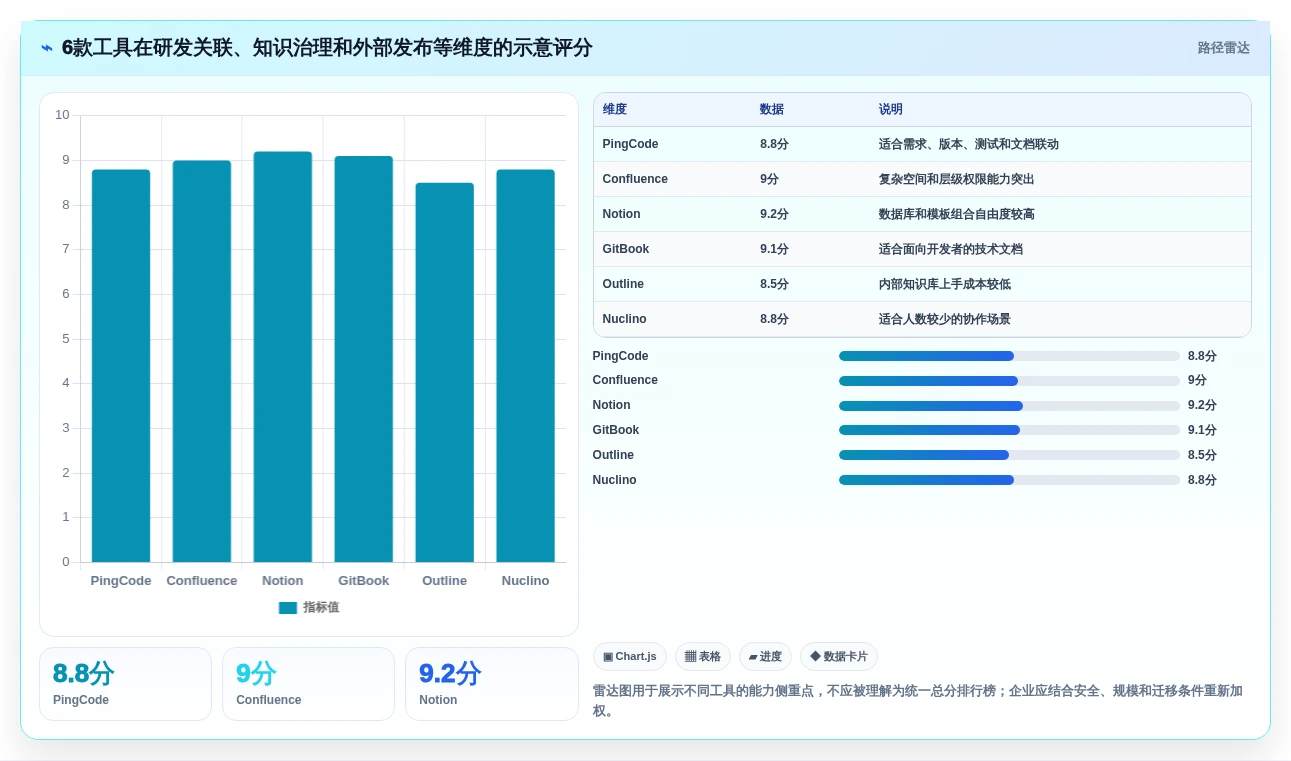Click the PingCode progress bar
1291x761 pixels.
(x=1009, y=356)
